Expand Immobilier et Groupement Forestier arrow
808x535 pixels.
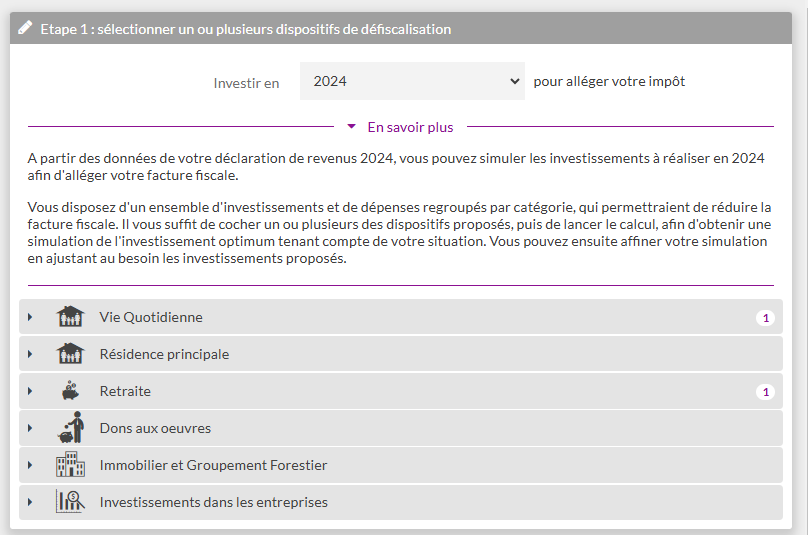pyautogui.click(x=30, y=465)
